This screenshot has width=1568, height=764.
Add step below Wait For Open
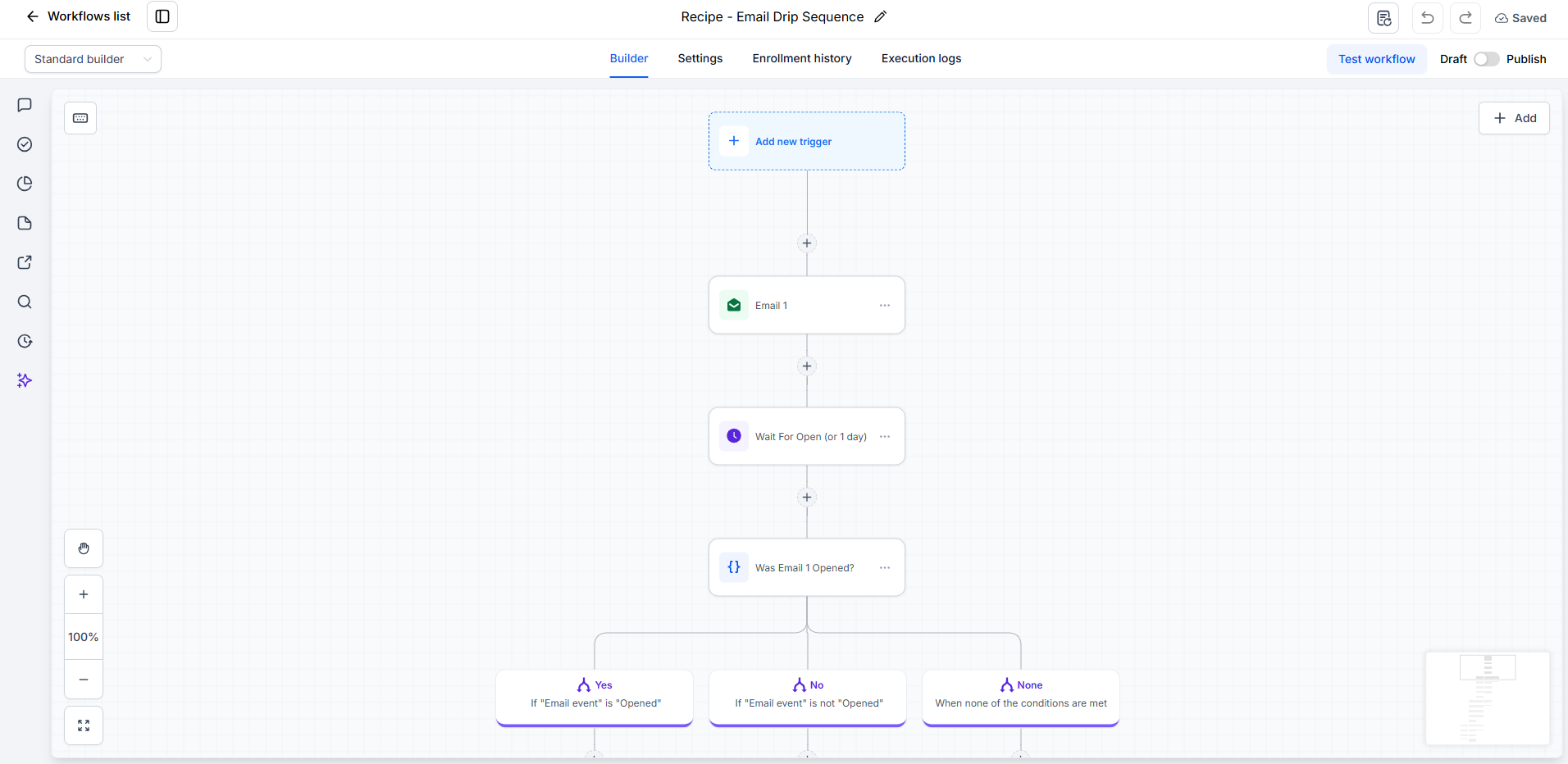coord(807,497)
